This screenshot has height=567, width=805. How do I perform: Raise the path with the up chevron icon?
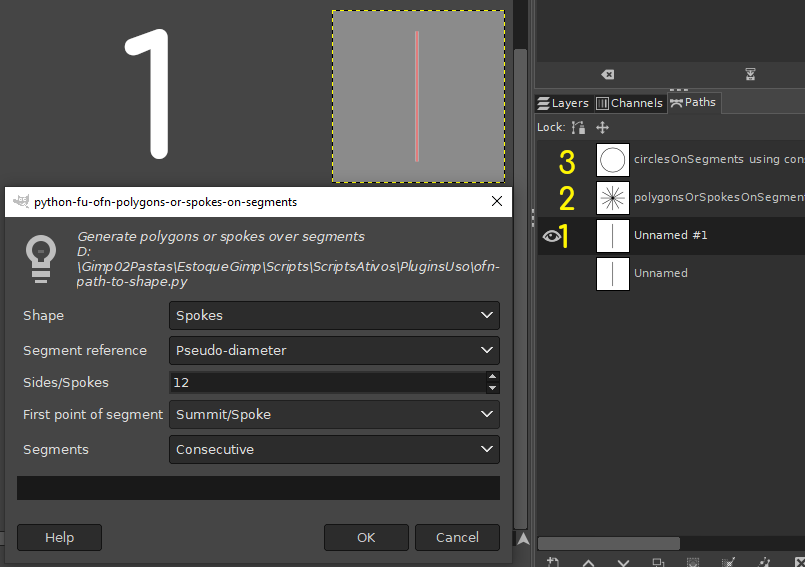coord(588,563)
